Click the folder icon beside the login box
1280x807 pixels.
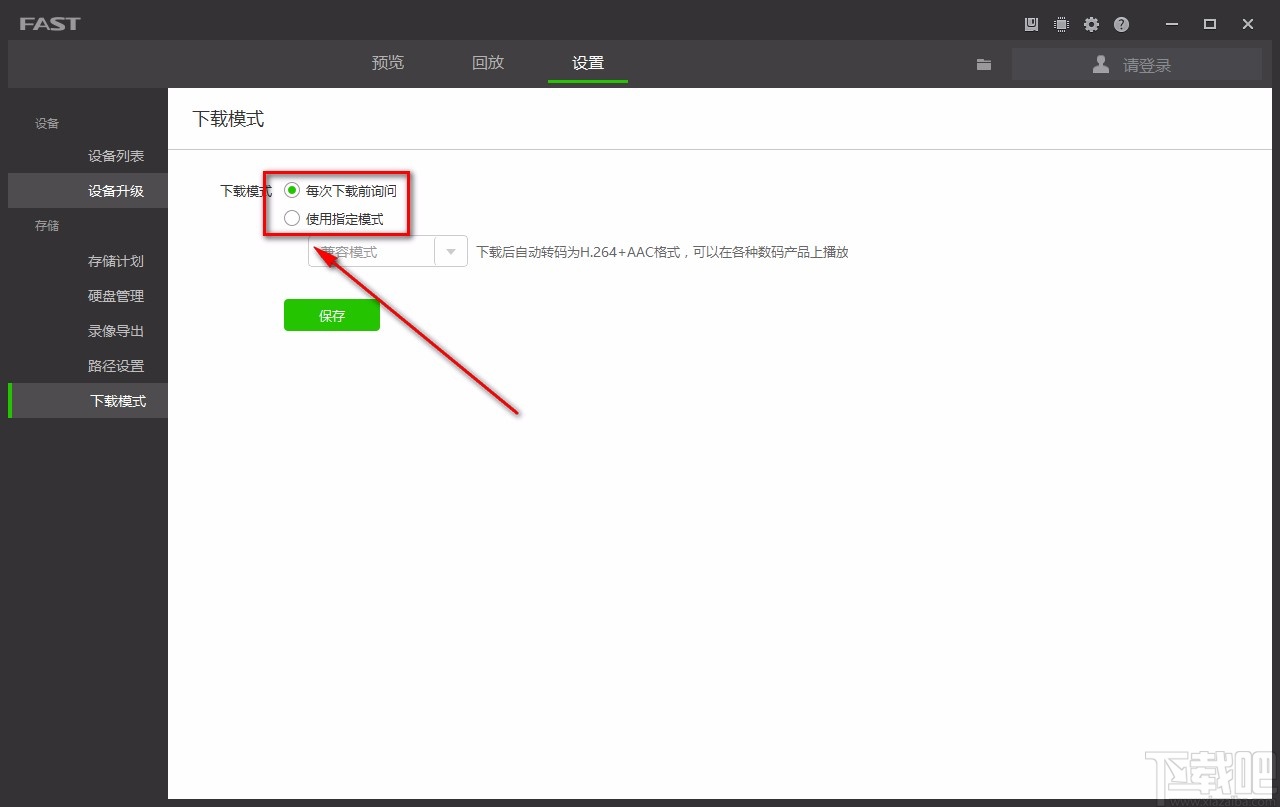984,64
